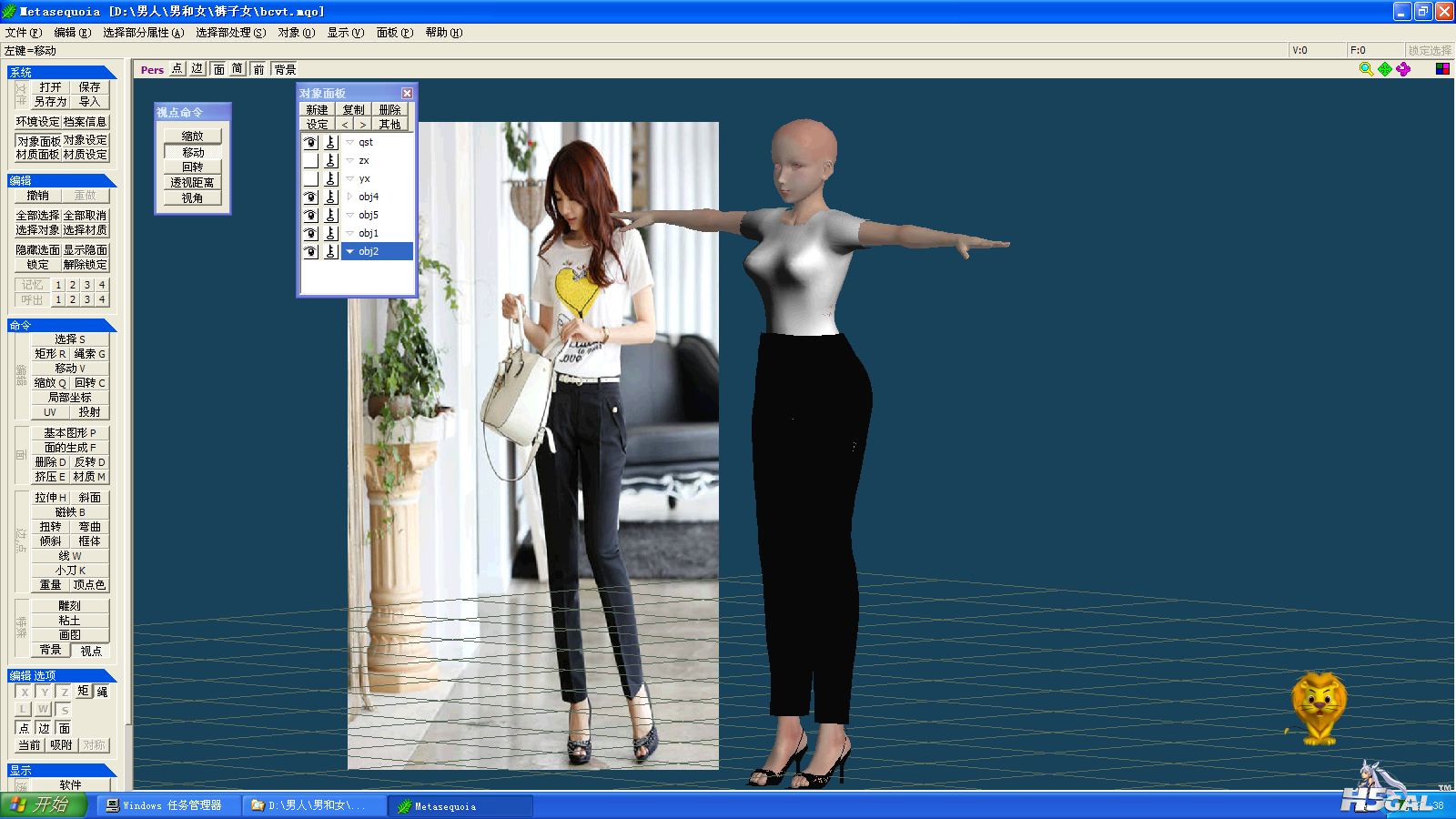Collapse the obj2 tree arrow
1456x819 pixels.
(x=349, y=251)
